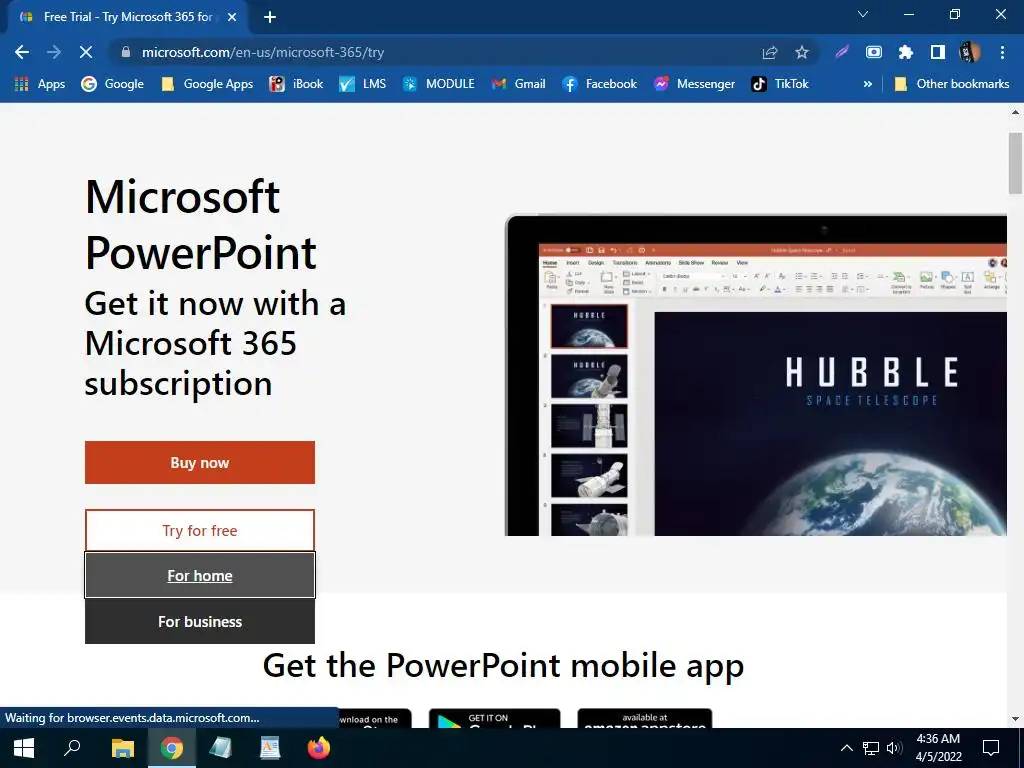Toggle the browser side panel icon
The width and height of the screenshot is (1024, 768).
pos(938,52)
